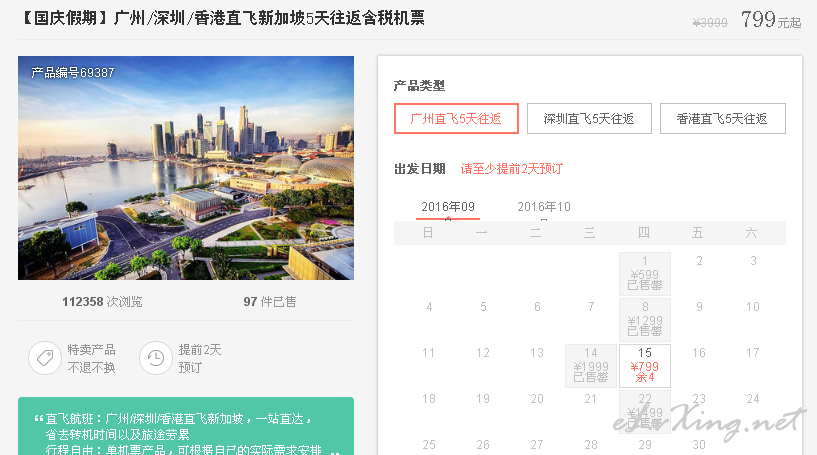Image resolution: width=817 pixels, height=455 pixels.
Task: Click the price tag icon for 特卖产品
Action: pos(45,358)
